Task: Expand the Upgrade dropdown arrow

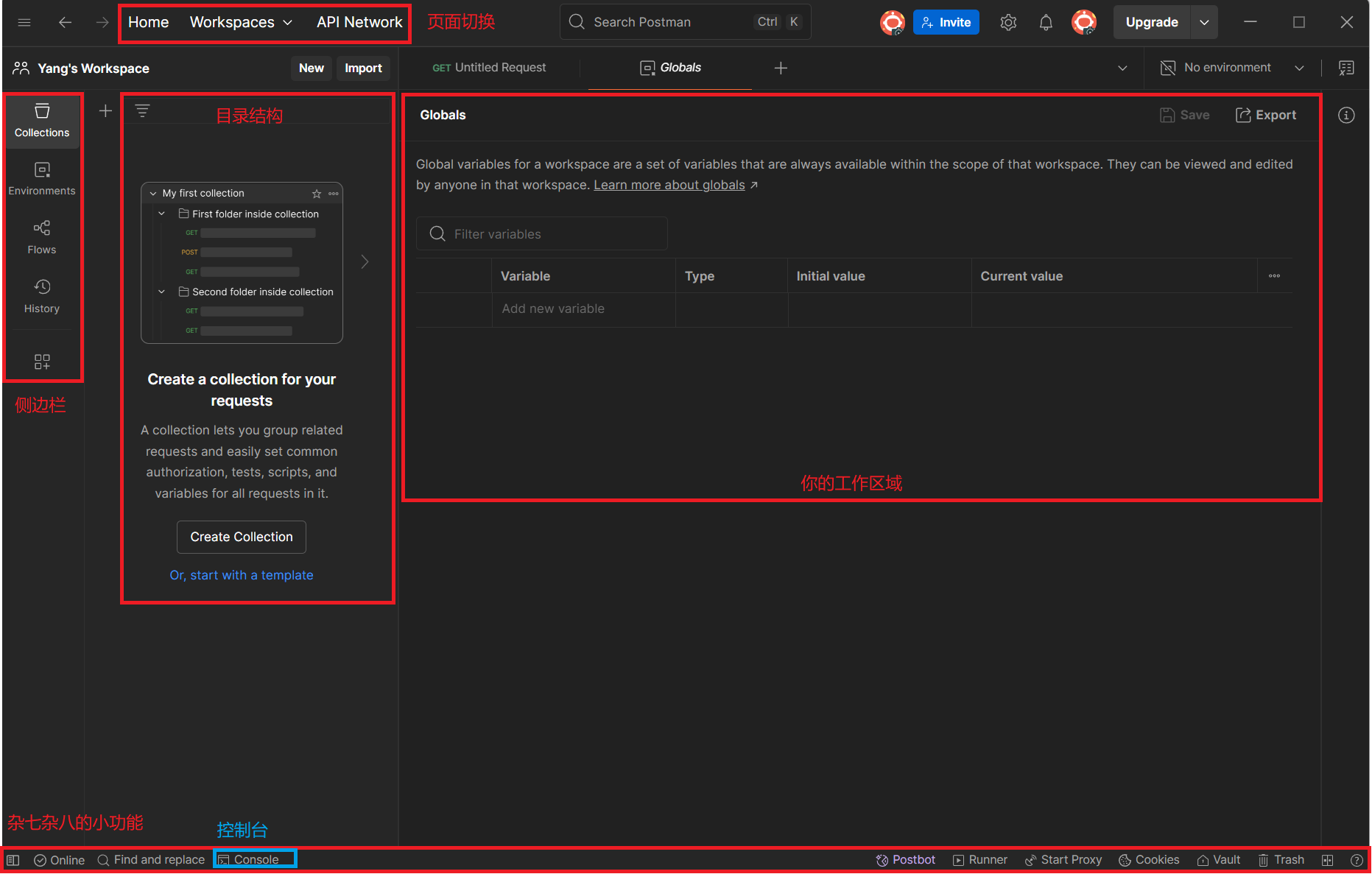Action: point(1204,22)
